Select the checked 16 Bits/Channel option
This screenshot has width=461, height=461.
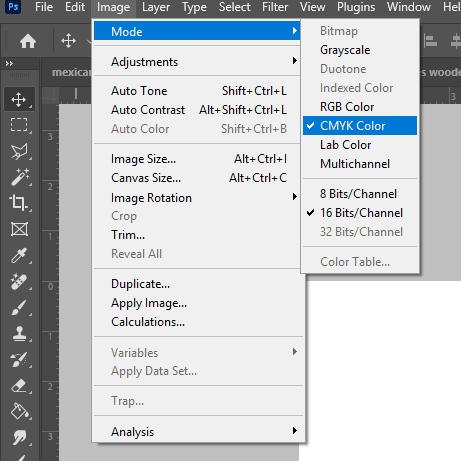(360, 213)
